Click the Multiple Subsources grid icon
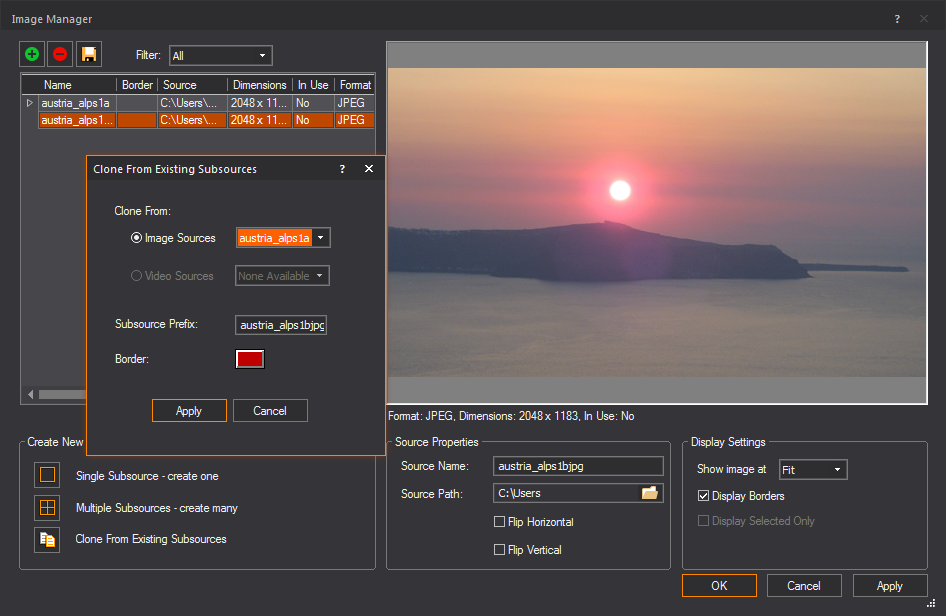The height and width of the screenshot is (616, 946). pyautogui.click(x=47, y=507)
